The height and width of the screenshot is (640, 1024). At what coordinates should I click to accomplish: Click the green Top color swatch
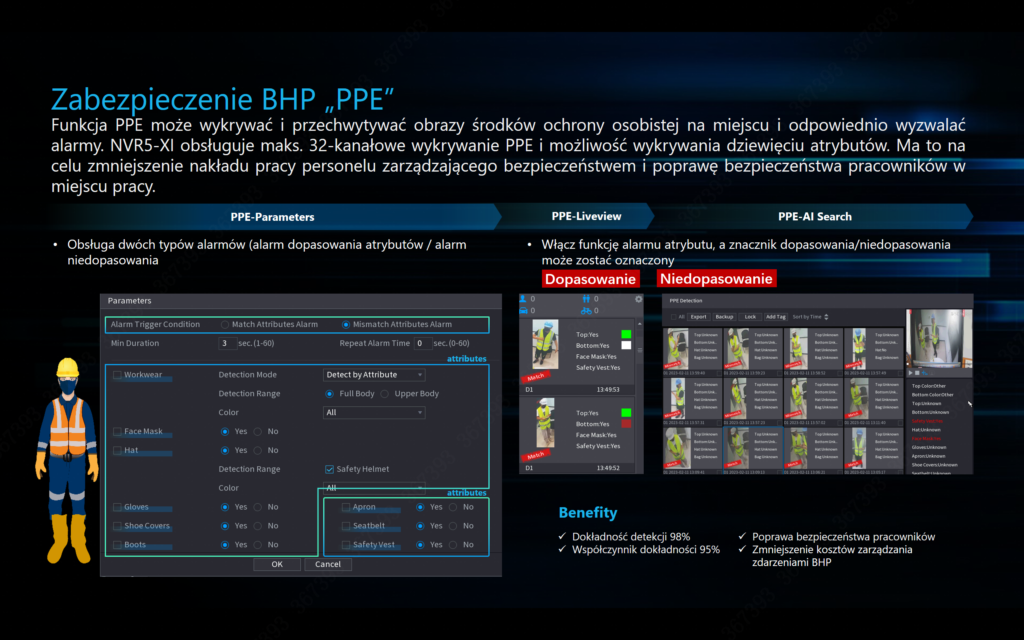coord(627,333)
